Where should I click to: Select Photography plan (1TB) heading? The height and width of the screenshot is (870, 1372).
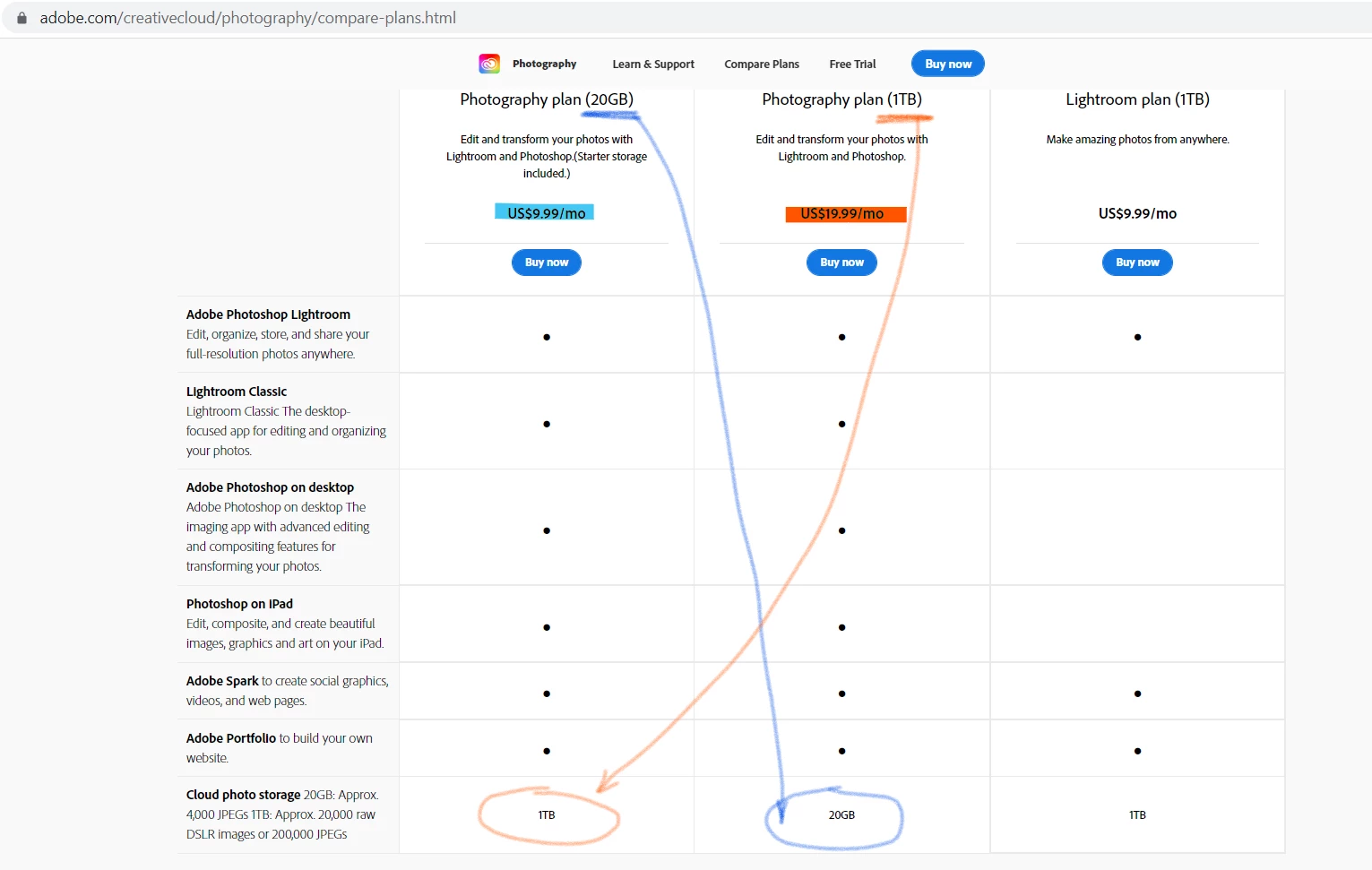841,99
